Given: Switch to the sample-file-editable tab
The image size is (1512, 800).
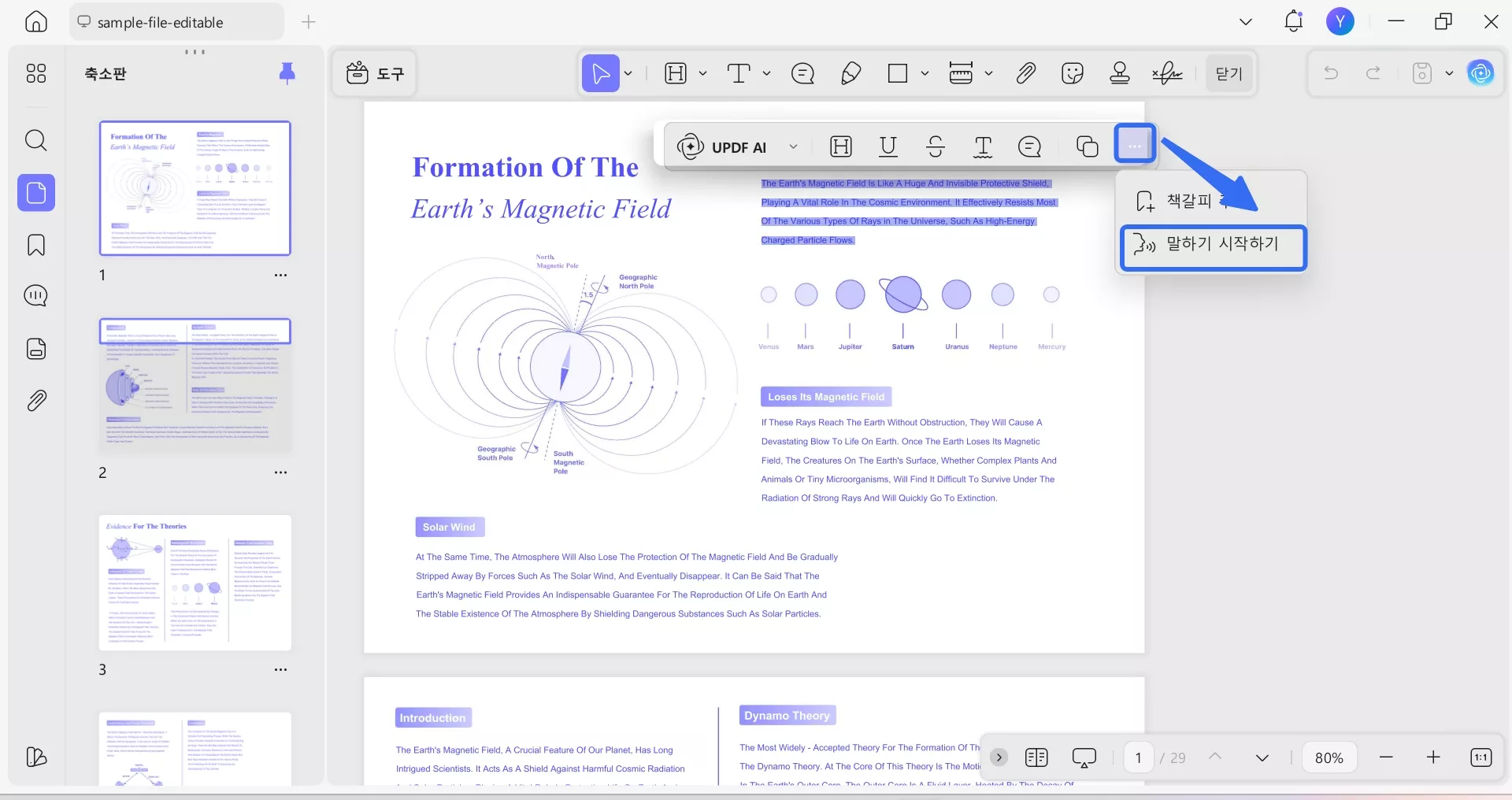Looking at the screenshot, I should tap(176, 22).
